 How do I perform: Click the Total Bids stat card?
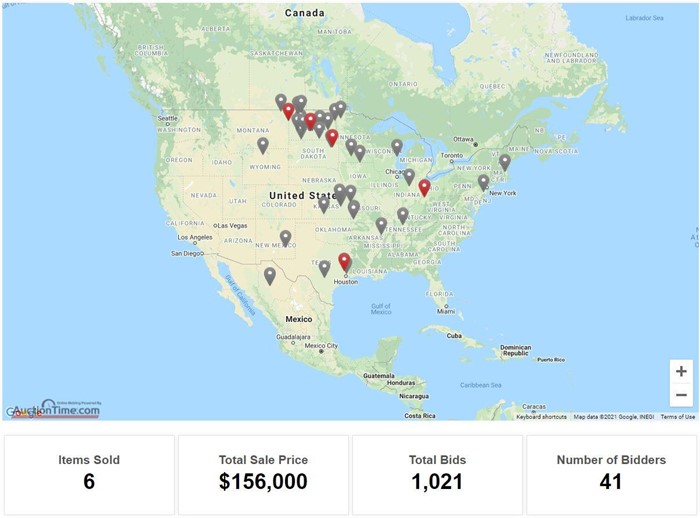(x=438, y=475)
